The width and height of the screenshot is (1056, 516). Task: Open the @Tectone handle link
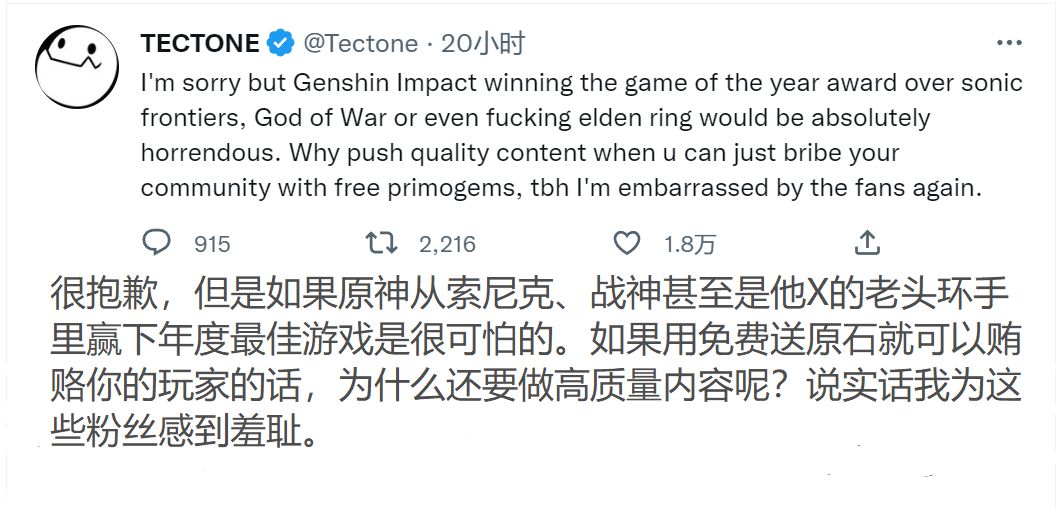pos(360,44)
